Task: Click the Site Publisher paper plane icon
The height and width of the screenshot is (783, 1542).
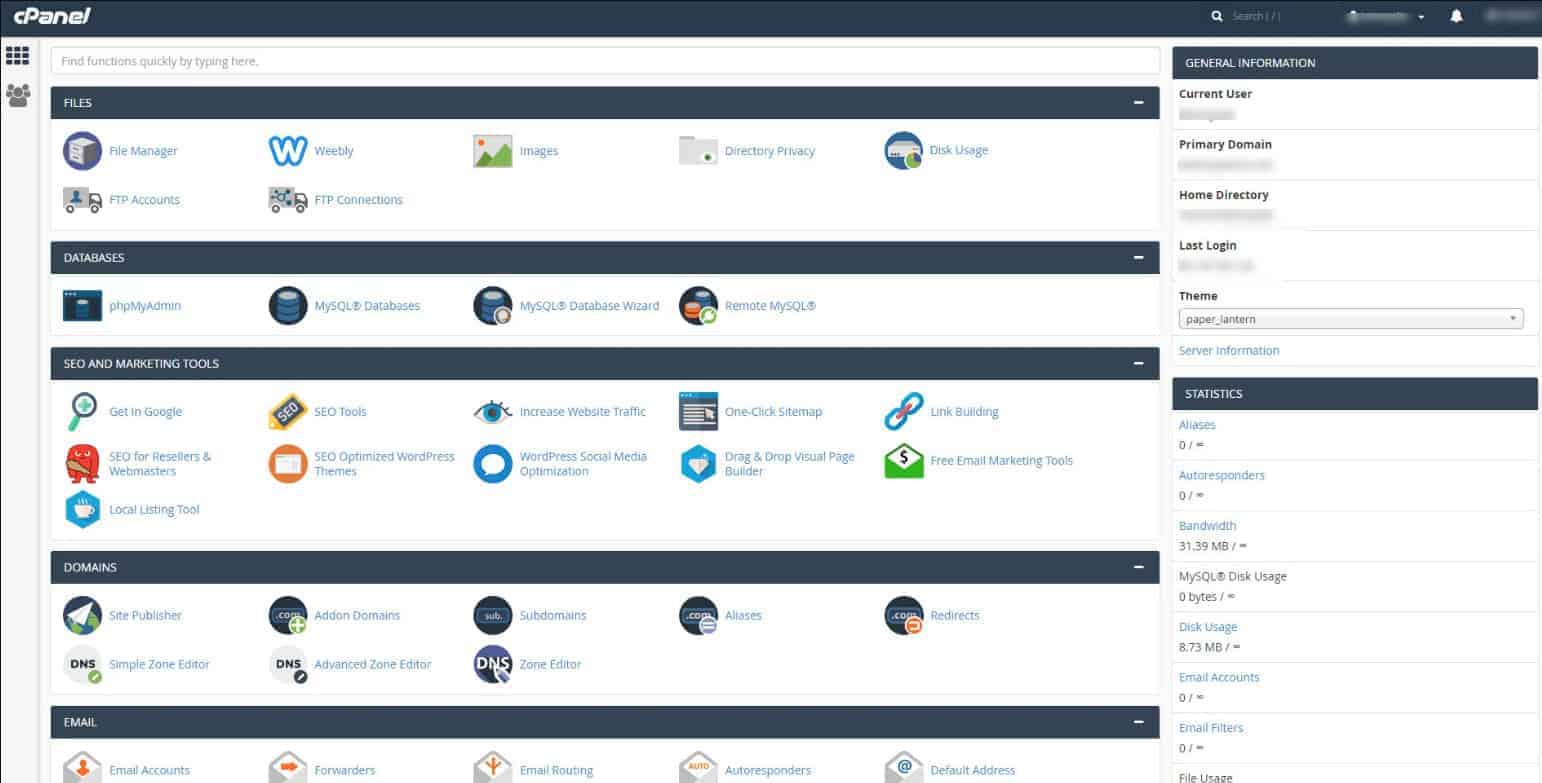Action: [x=82, y=616]
